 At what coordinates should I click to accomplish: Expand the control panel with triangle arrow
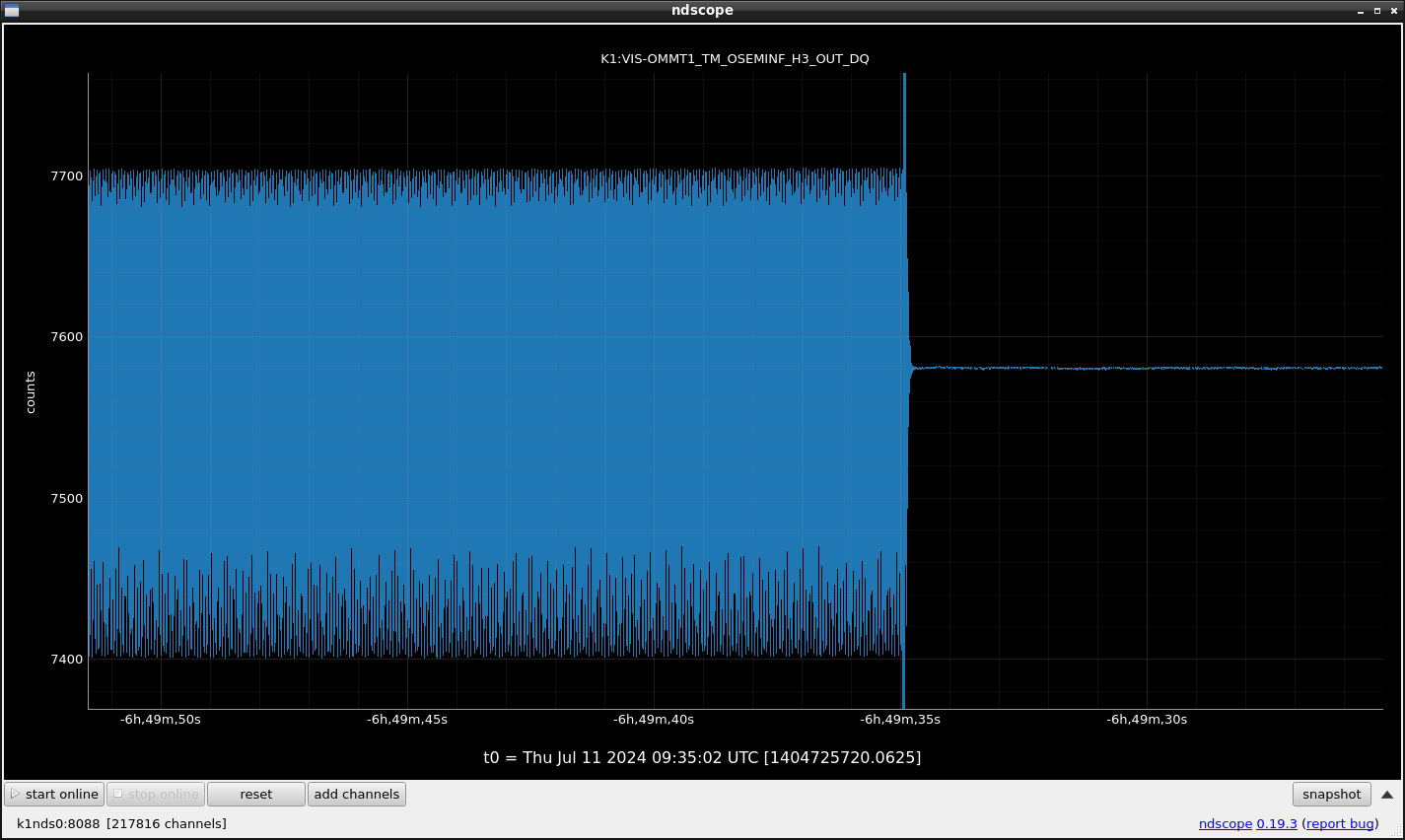(x=1387, y=795)
